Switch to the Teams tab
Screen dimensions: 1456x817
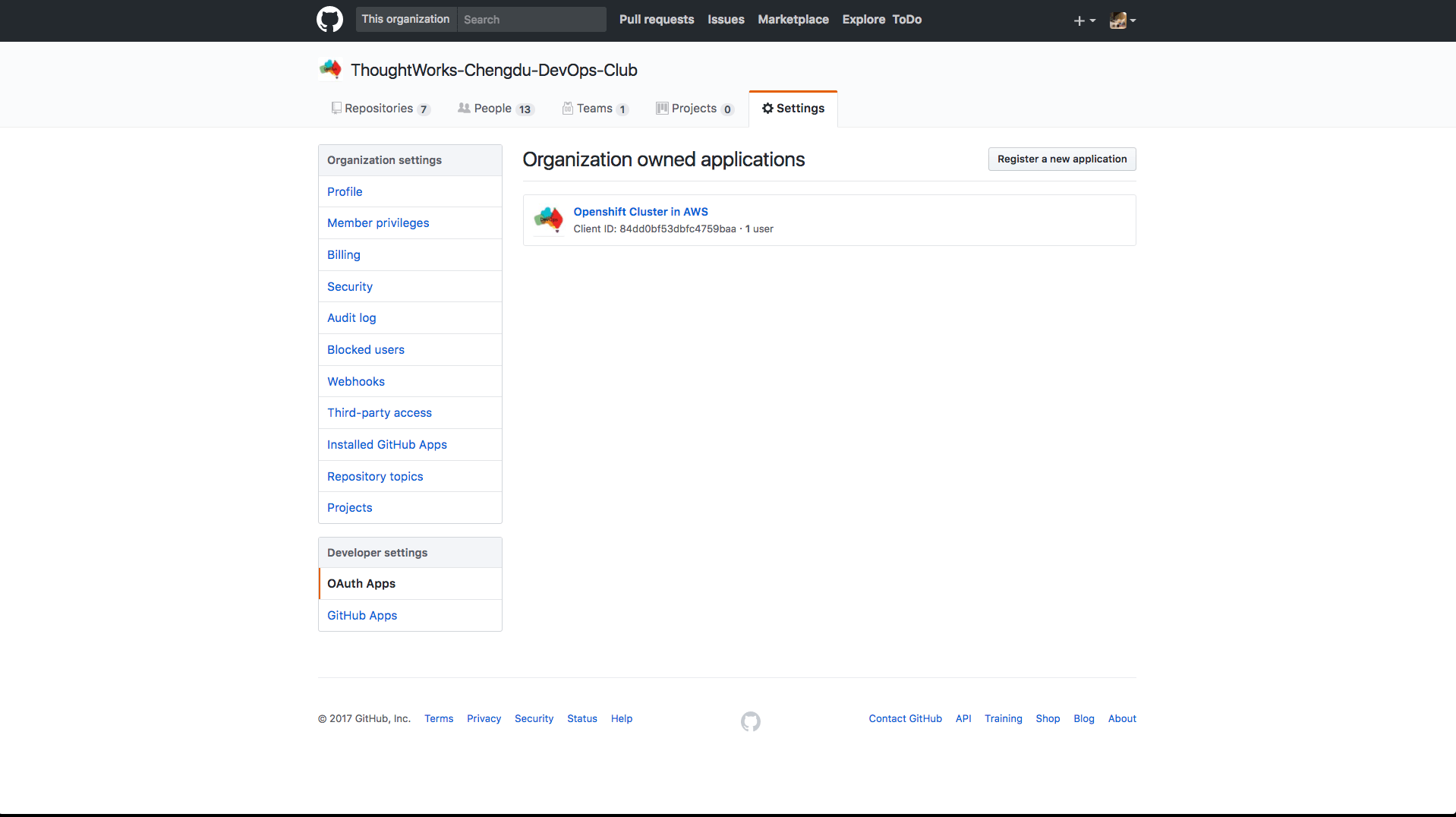[595, 109]
